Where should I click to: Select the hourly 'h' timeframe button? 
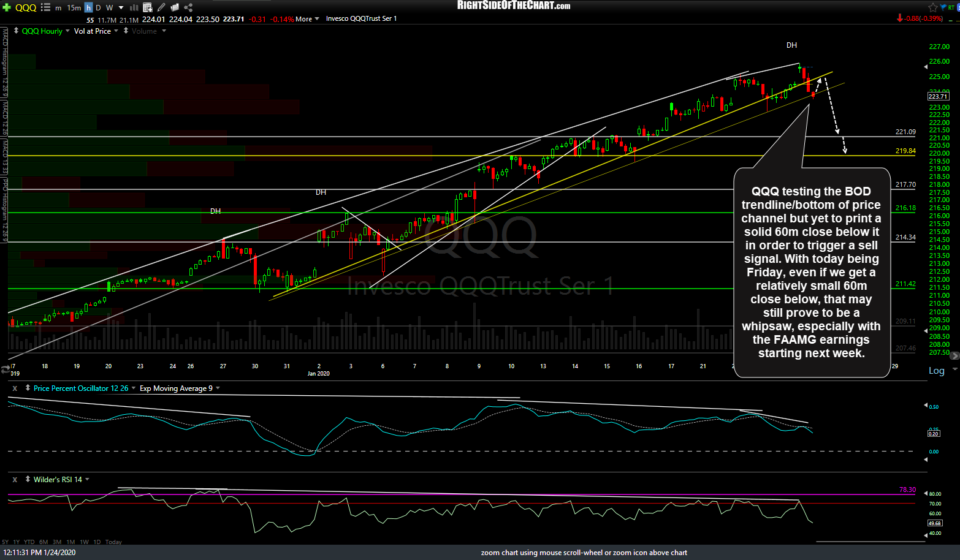pos(88,8)
